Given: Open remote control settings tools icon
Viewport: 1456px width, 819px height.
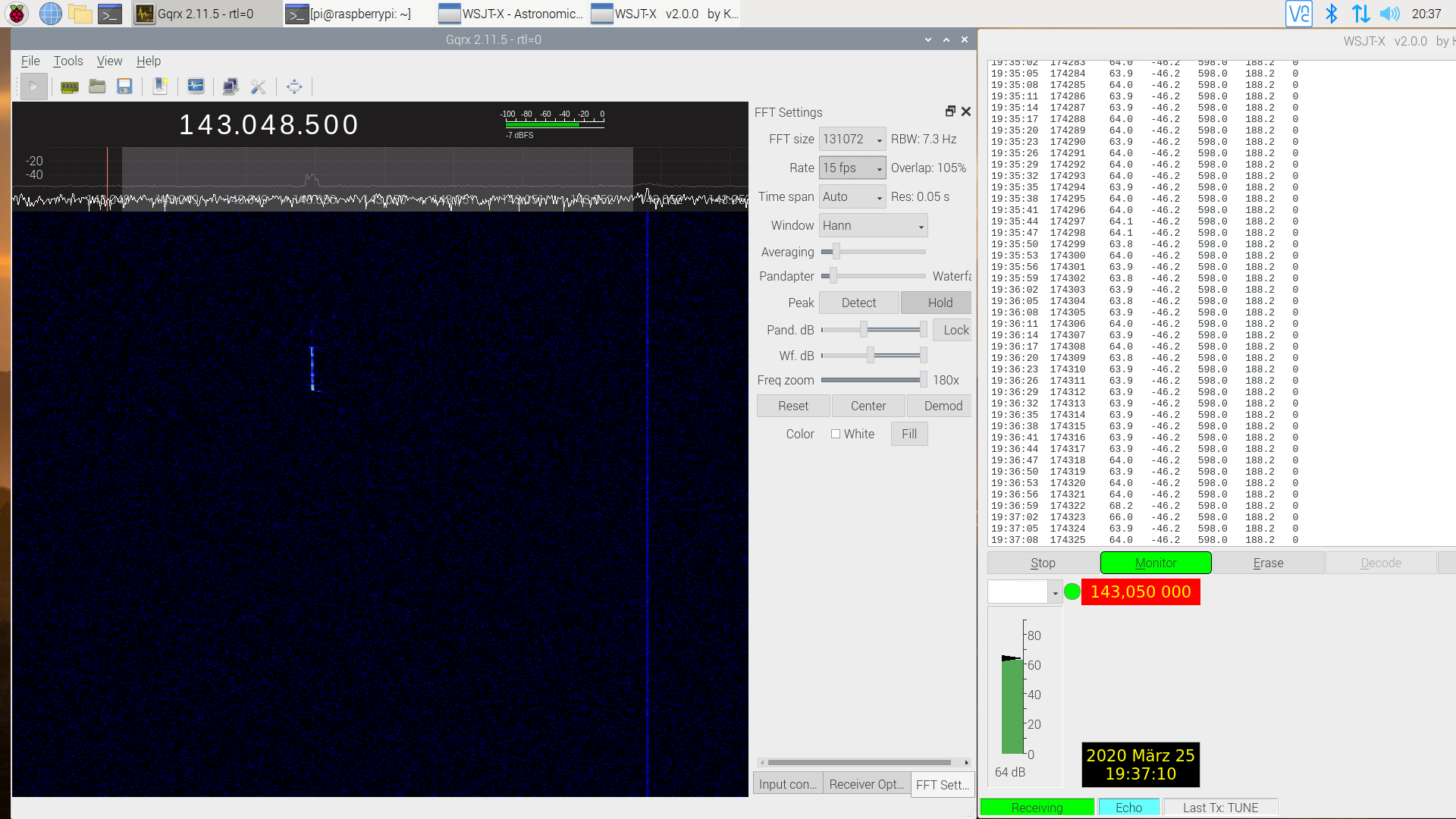Looking at the screenshot, I should pyautogui.click(x=259, y=86).
